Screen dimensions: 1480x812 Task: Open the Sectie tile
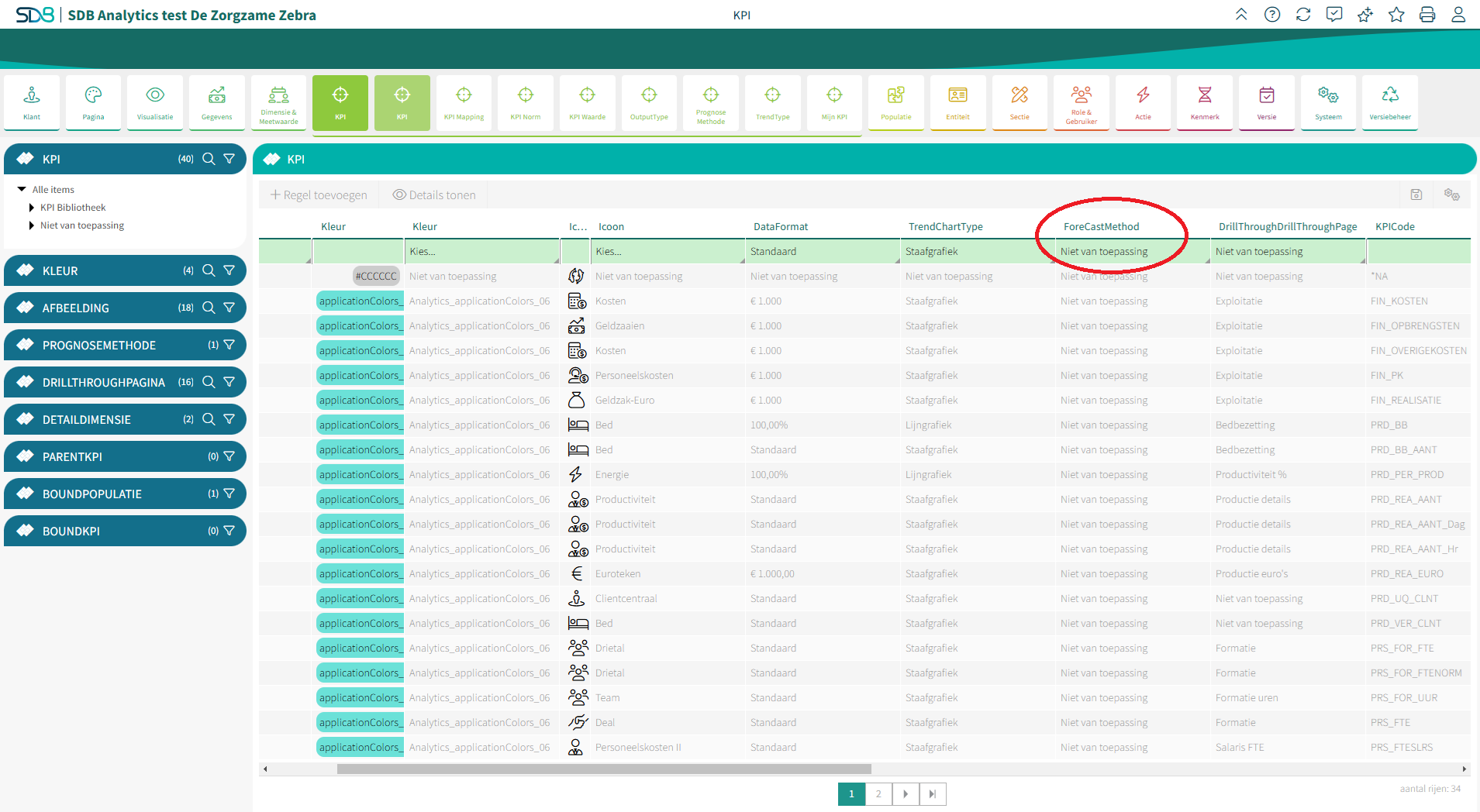[x=1019, y=102]
